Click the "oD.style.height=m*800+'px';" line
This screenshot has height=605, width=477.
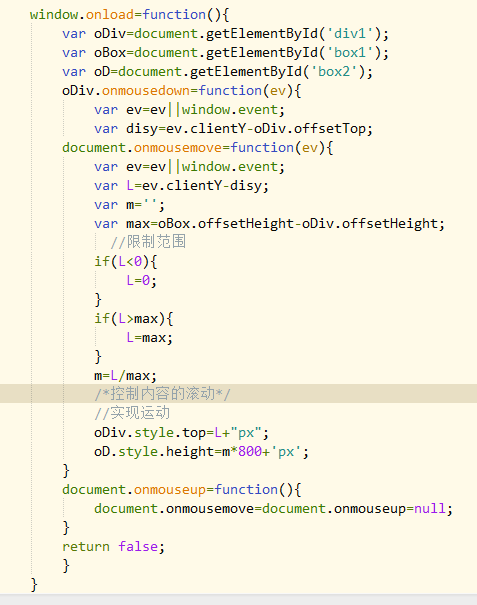(x=201, y=451)
